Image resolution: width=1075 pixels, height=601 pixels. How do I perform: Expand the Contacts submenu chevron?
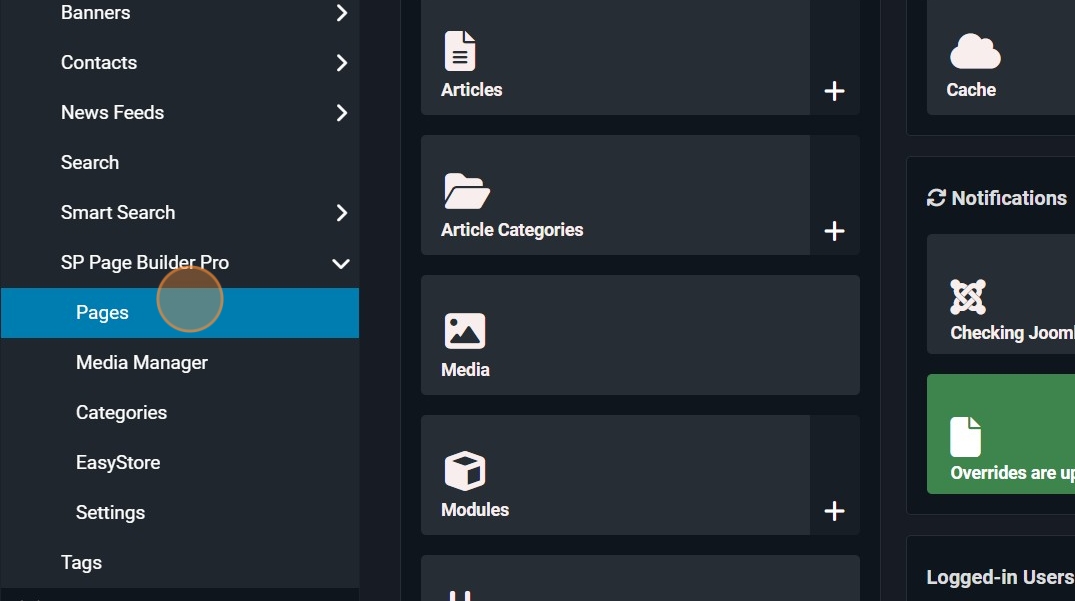(x=341, y=63)
